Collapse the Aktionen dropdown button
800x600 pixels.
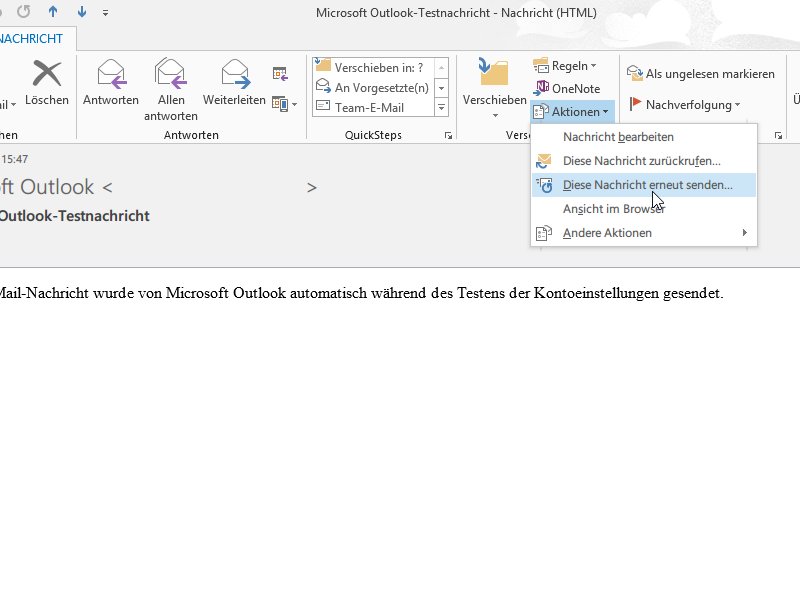(571, 112)
